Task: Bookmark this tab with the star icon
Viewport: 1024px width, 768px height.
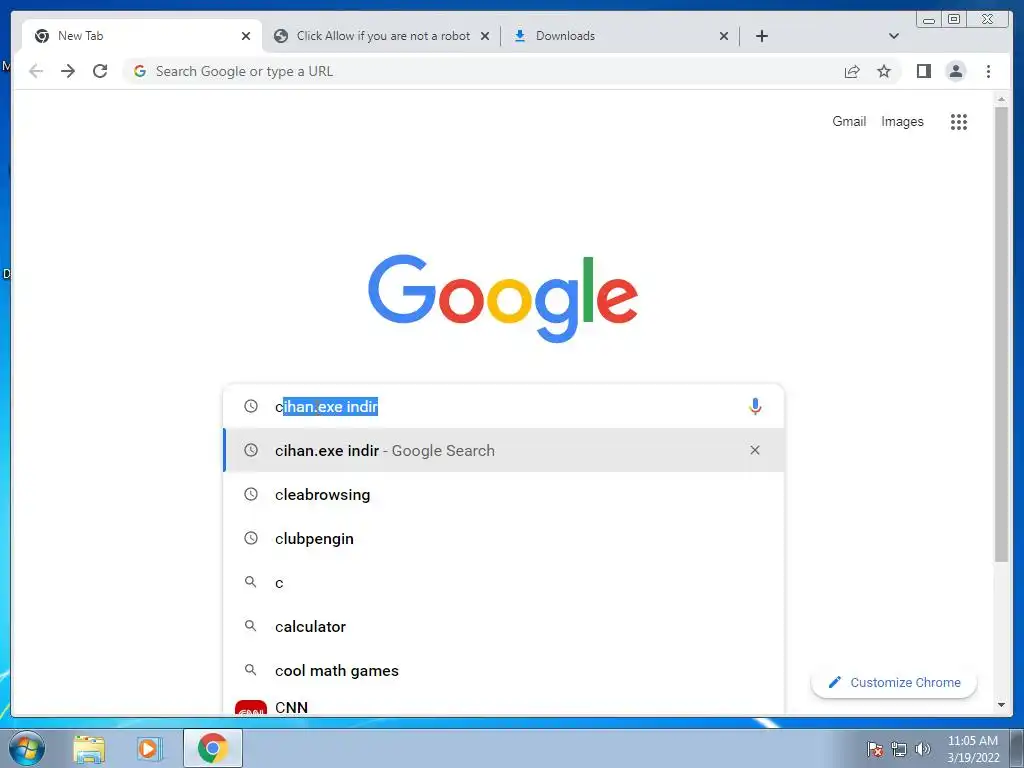Action: coord(884,71)
